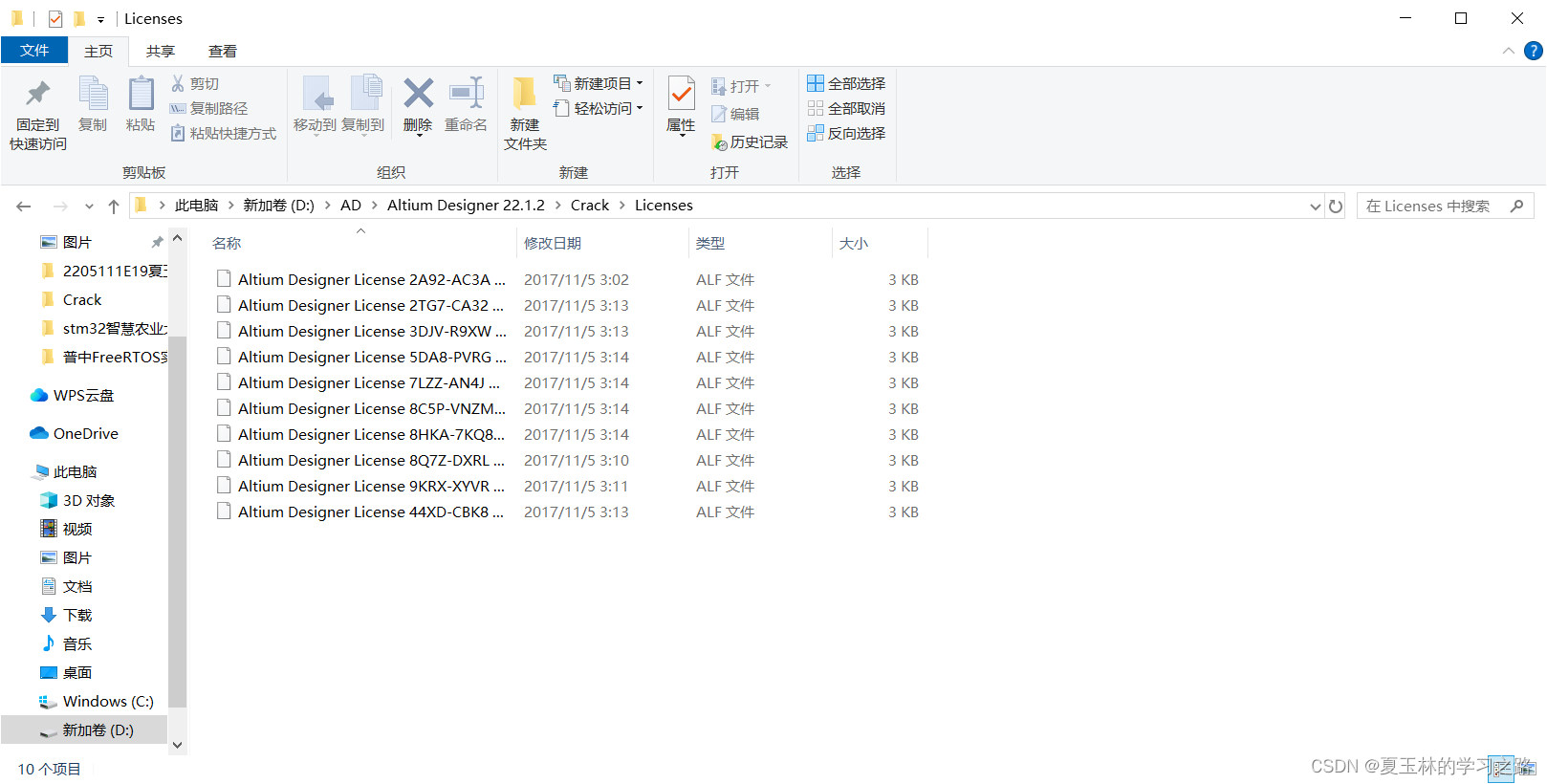Select 视频 (Videos) in navigation pane
This screenshot has height=784, width=1547.
coord(67,529)
